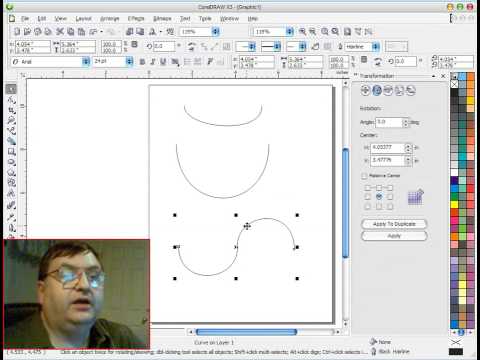Viewport: 480px width, 360px height.
Task: Open the Scale and Mirror transformation tab
Action: (x=388, y=90)
